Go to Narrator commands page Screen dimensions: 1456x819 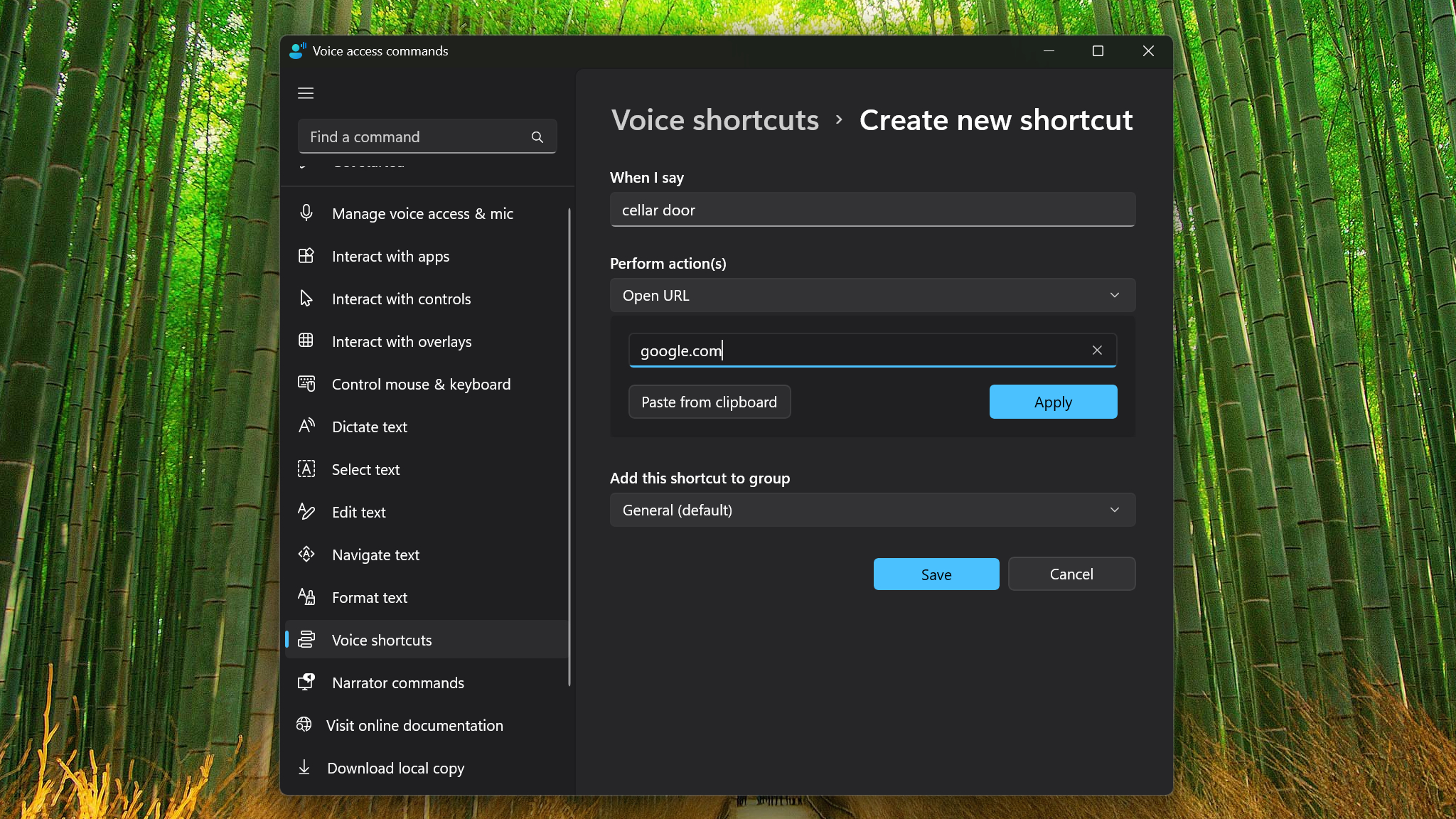(397, 682)
